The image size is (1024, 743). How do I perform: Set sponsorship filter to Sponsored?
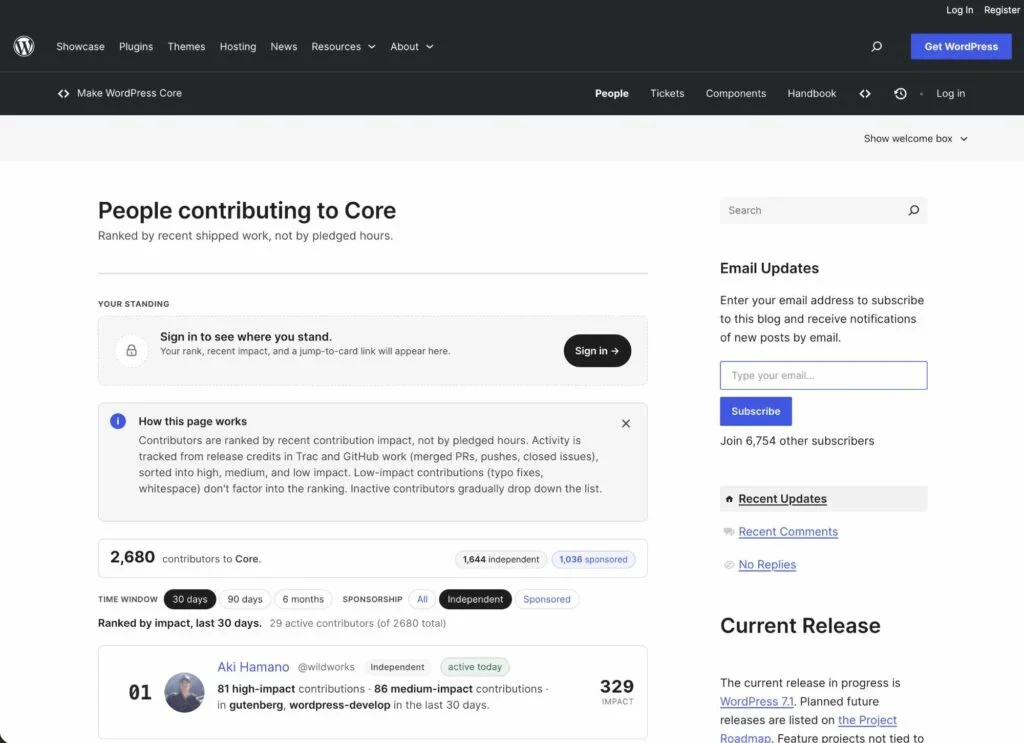coord(547,599)
